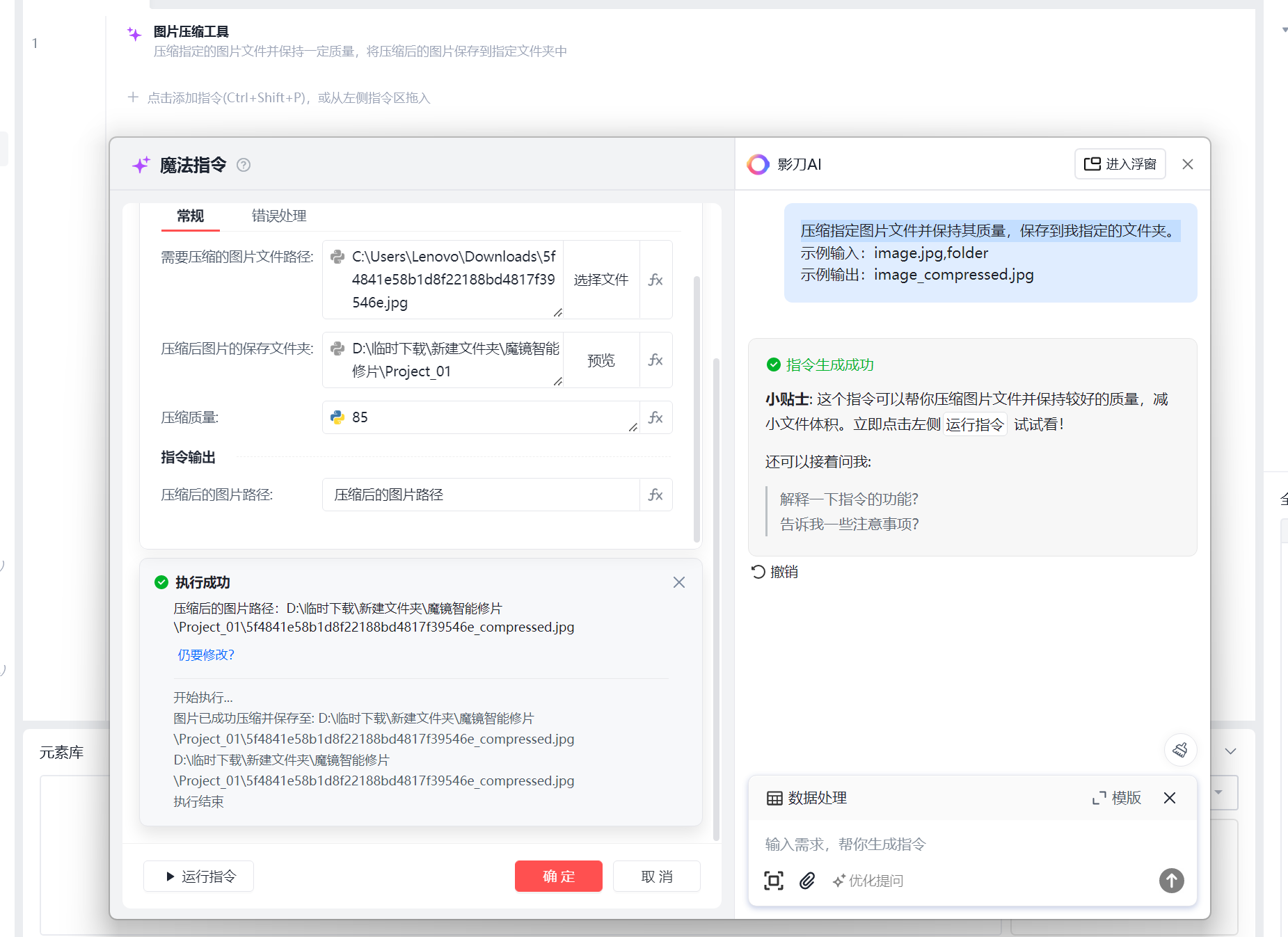This screenshot has width=1288, height=937.
Task: Expand the 模版 template panel
Action: 1117,798
